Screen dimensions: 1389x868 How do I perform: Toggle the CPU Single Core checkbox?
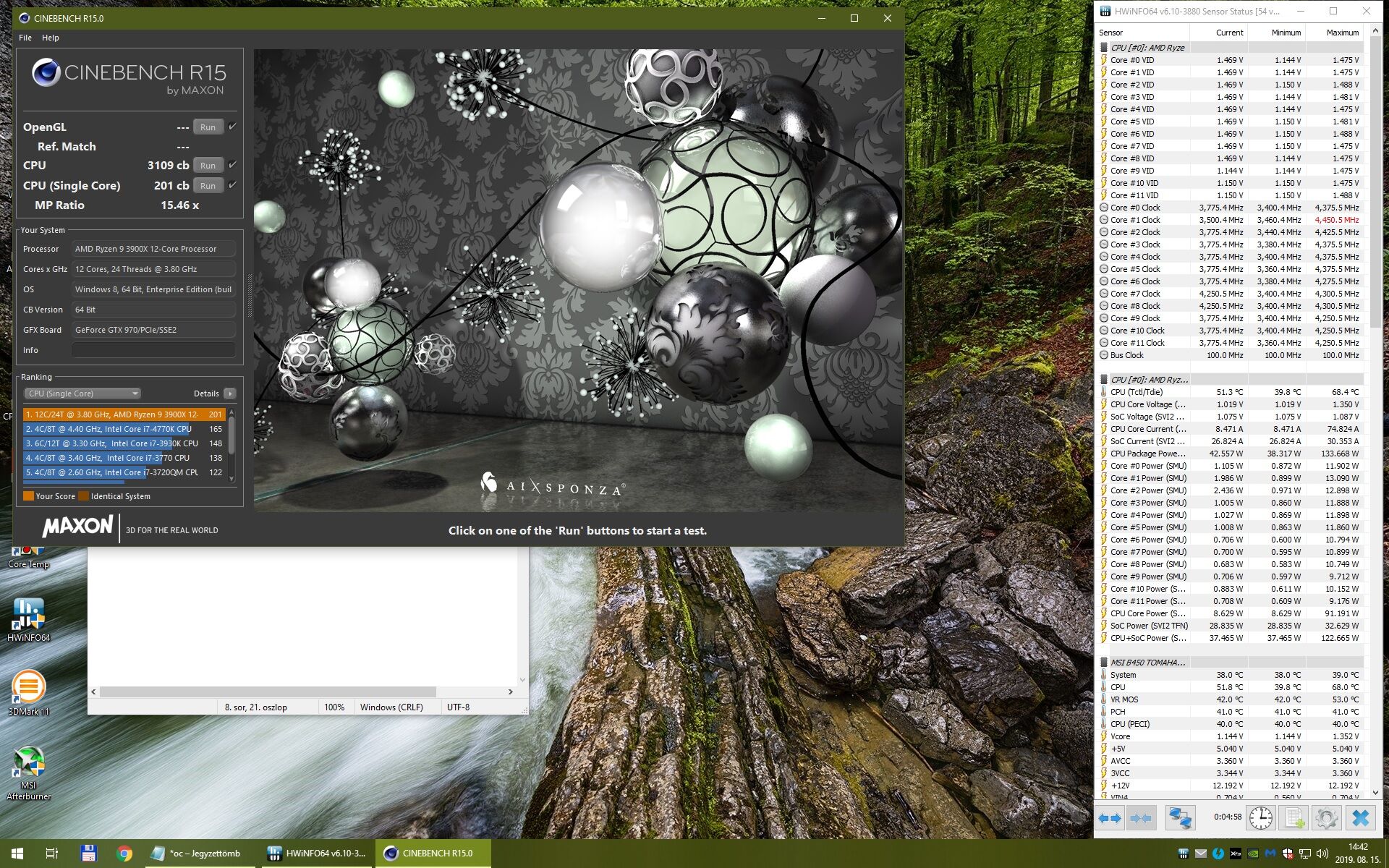pos(232,185)
